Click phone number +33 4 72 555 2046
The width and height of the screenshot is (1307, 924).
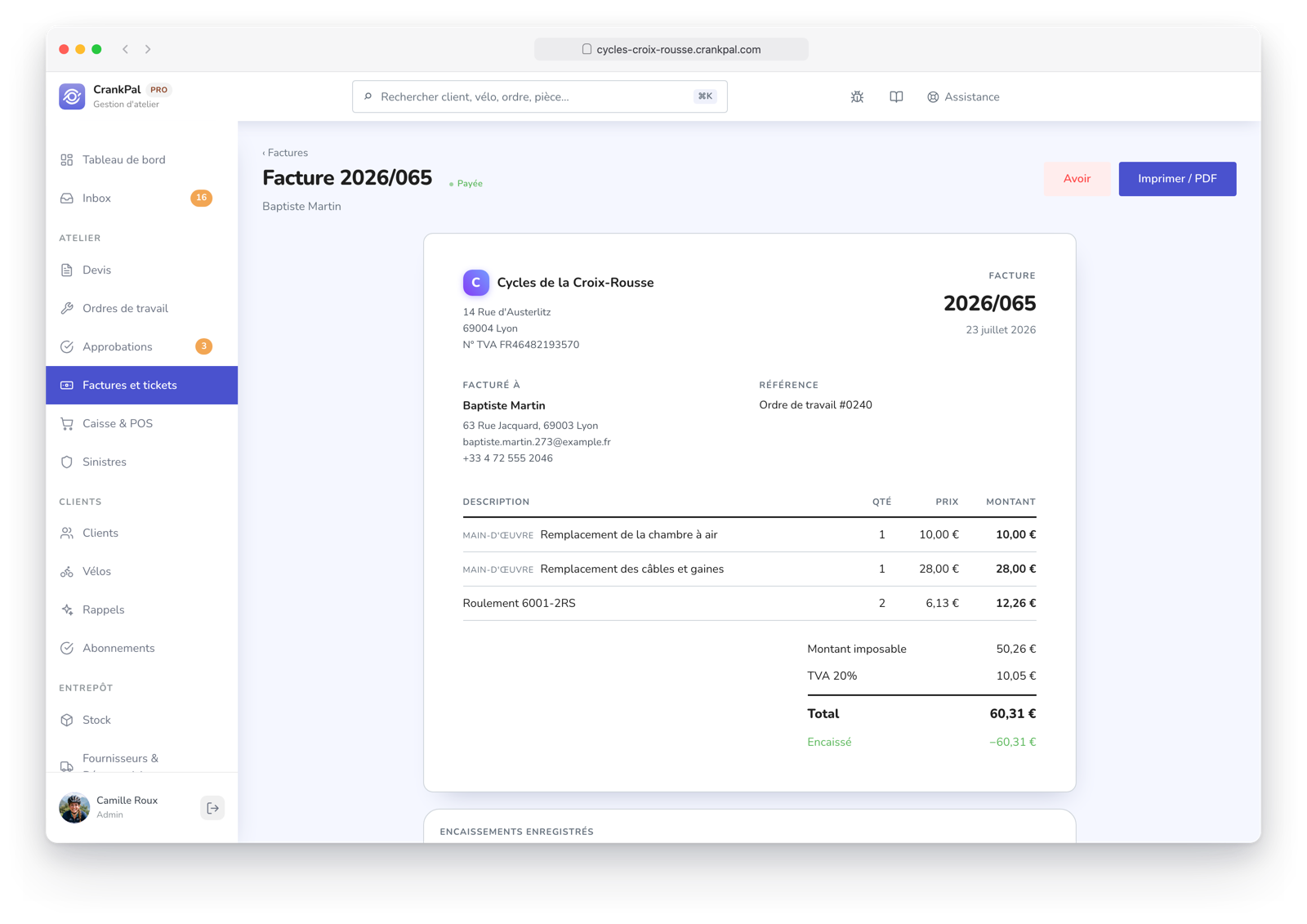pyautogui.click(x=507, y=458)
